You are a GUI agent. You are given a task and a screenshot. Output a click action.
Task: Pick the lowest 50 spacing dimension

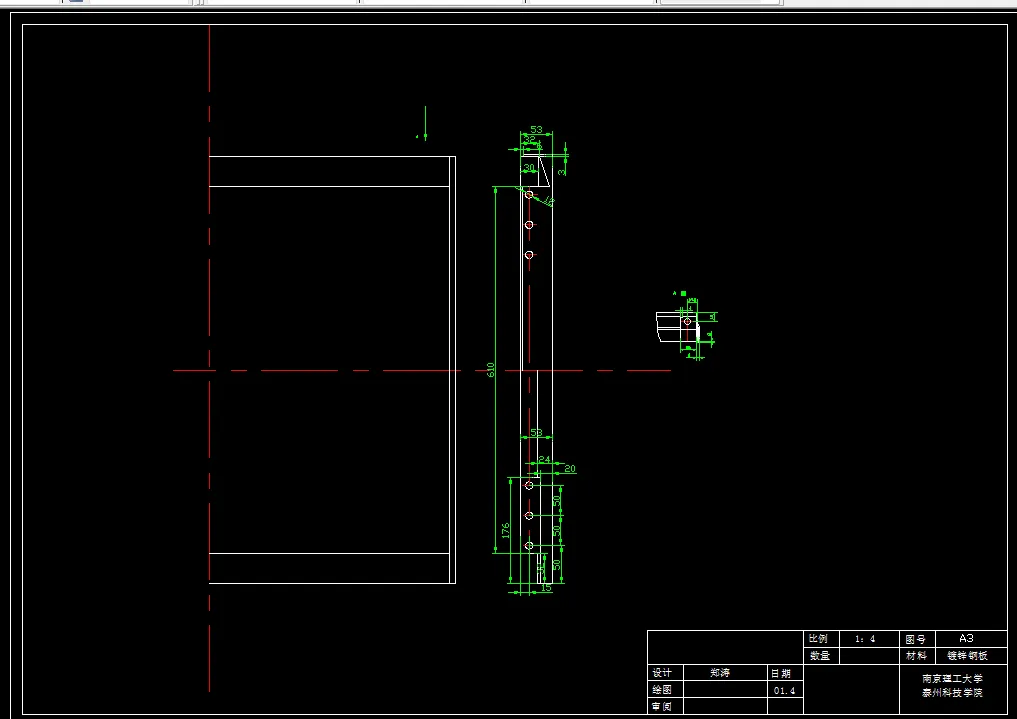point(556,565)
